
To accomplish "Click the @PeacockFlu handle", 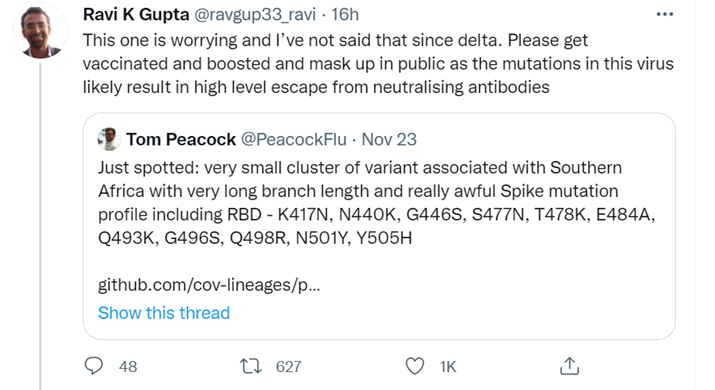I will pyautogui.click(x=294, y=139).
